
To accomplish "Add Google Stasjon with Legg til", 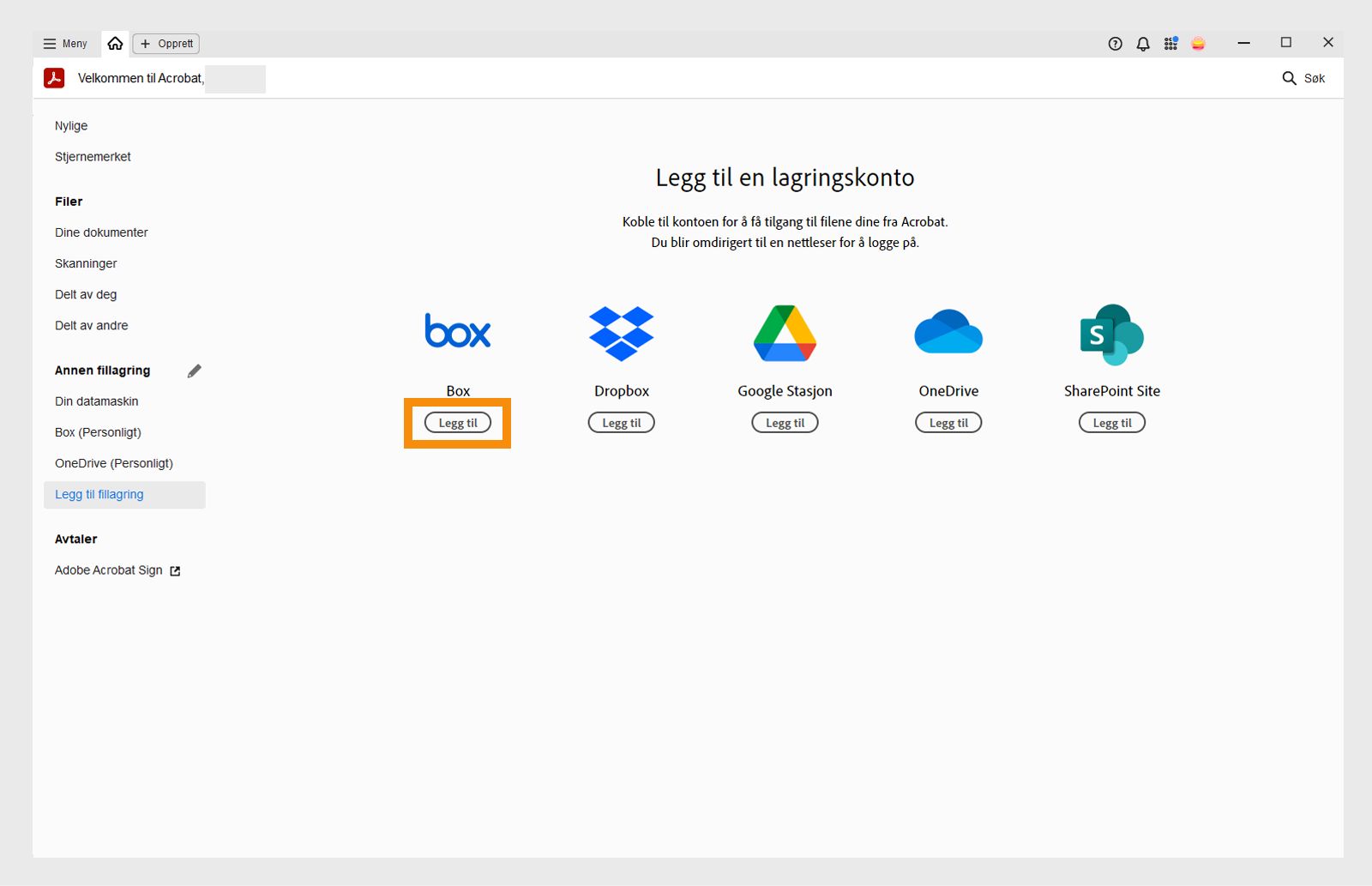I will 785,423.
